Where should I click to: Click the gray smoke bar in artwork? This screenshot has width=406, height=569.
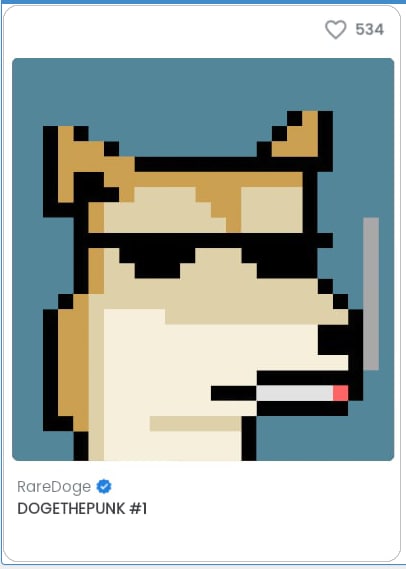pyautogui.click(x=371, y=294)
